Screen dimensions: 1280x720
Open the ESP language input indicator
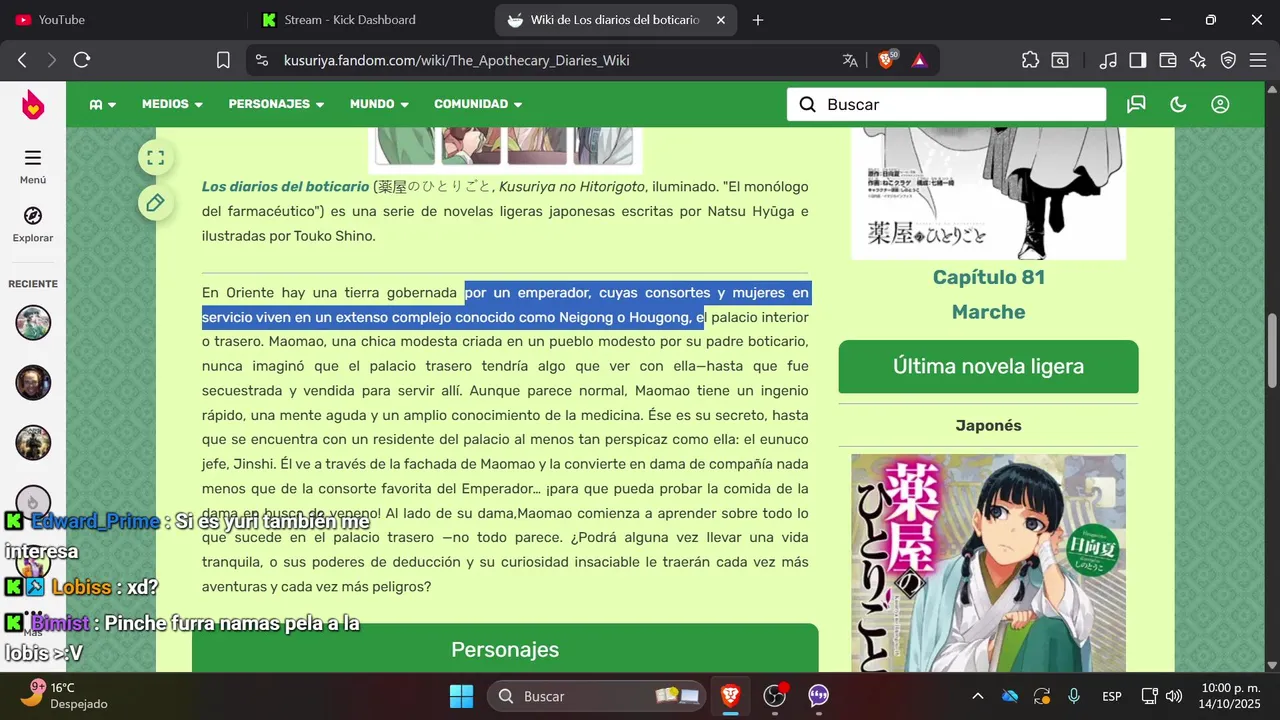[x=1112, y=696]
